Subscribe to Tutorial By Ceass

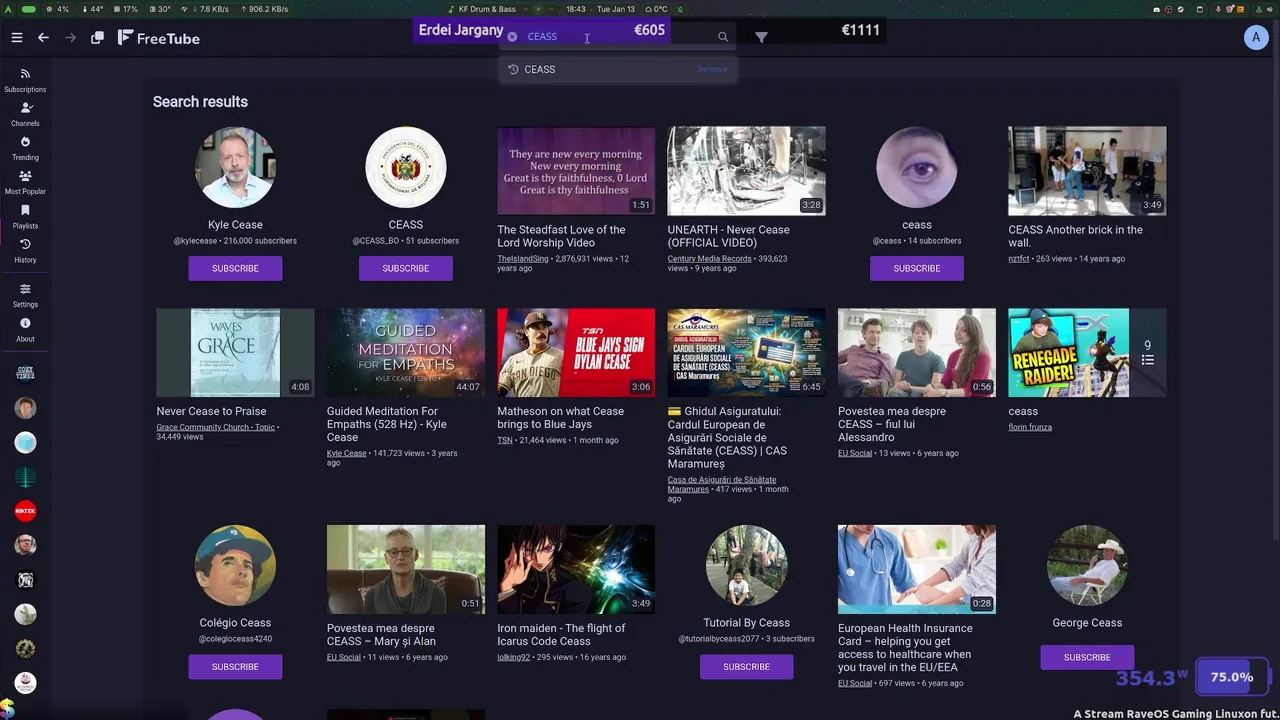click(x=746, y=666)
